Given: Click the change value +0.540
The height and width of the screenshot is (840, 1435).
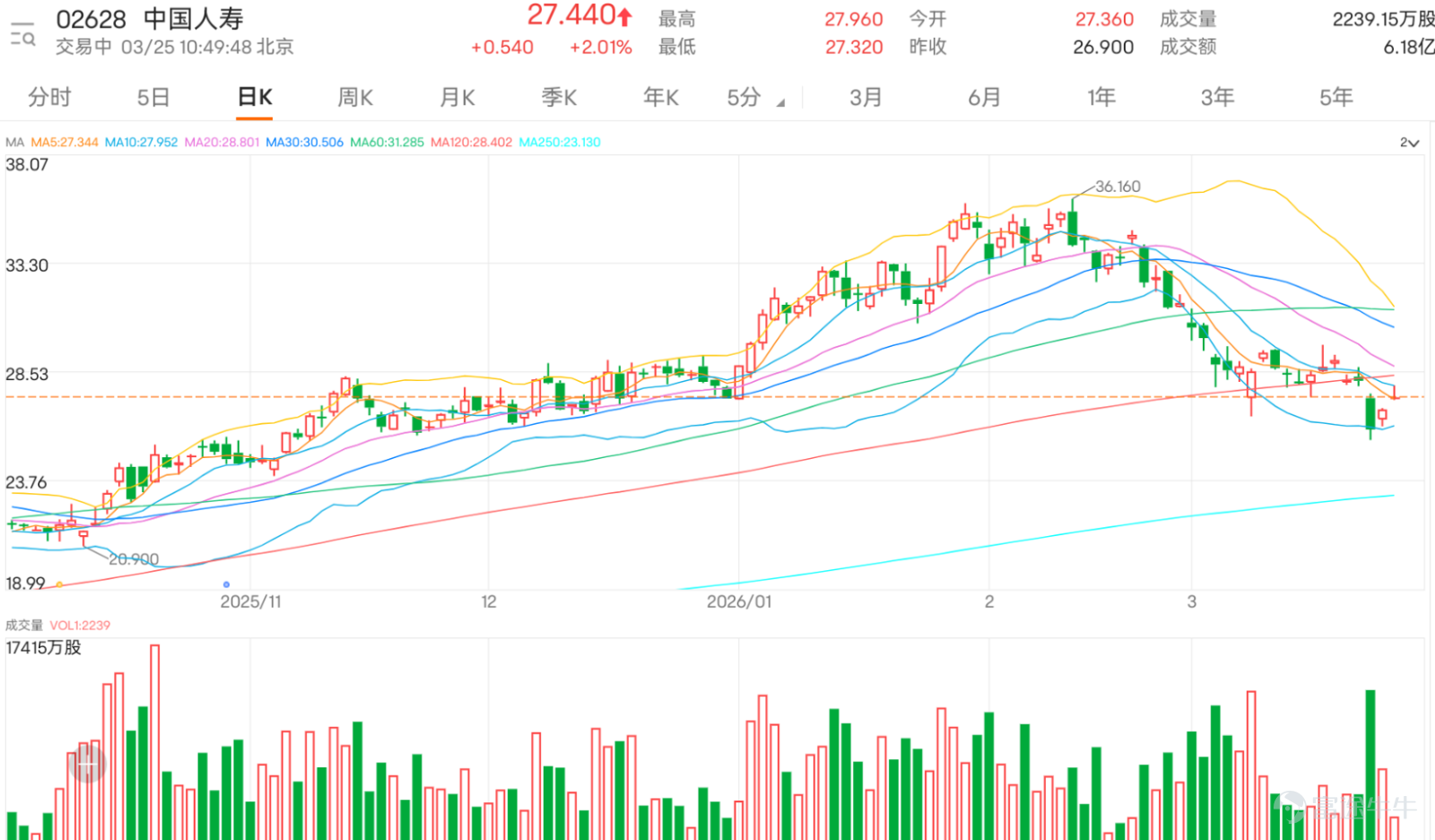Looking at the screenshot, I should click(x=502, y=48).
